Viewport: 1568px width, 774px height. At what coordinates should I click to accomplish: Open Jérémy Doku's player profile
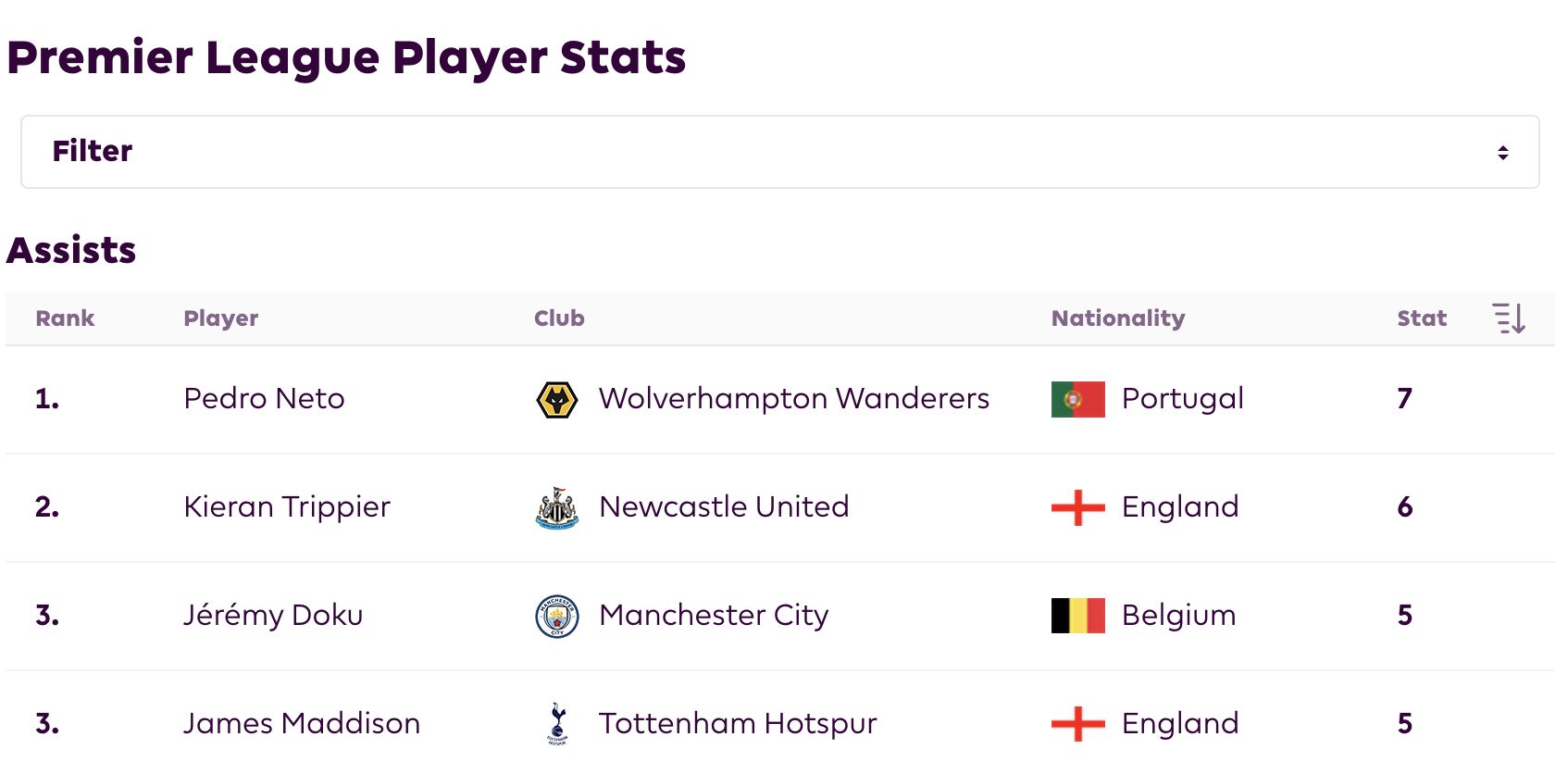point(273,616)
